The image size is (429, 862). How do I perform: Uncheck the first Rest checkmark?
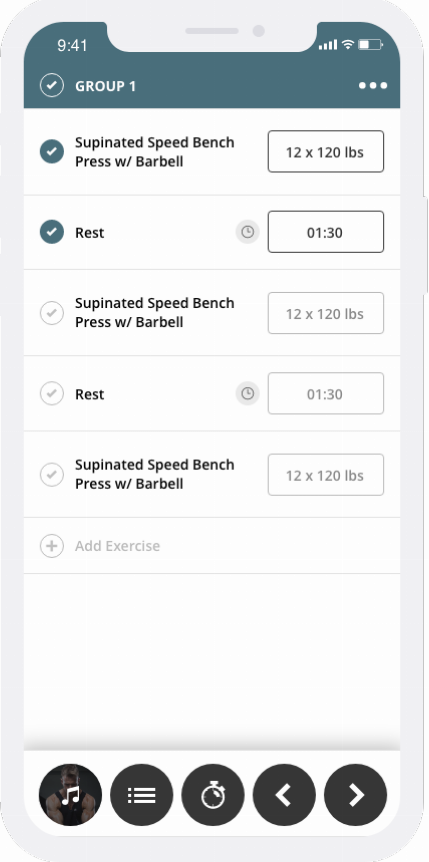(x=52, y=232)
